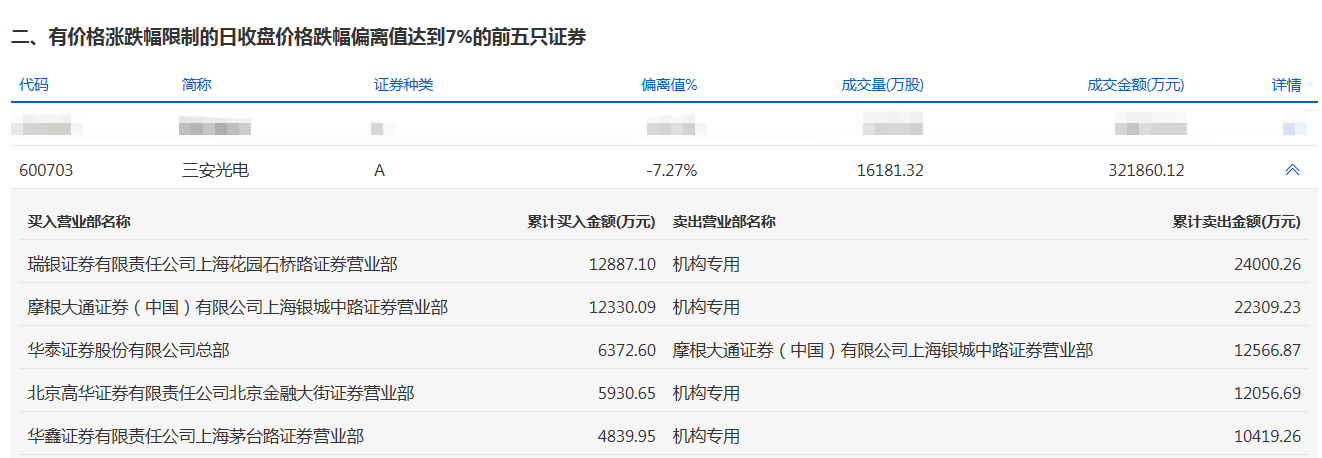The width and height of the screenshot is (1322, 458).
Task: Click the 买入营业部名称 sub-table header
Action: 79,221
